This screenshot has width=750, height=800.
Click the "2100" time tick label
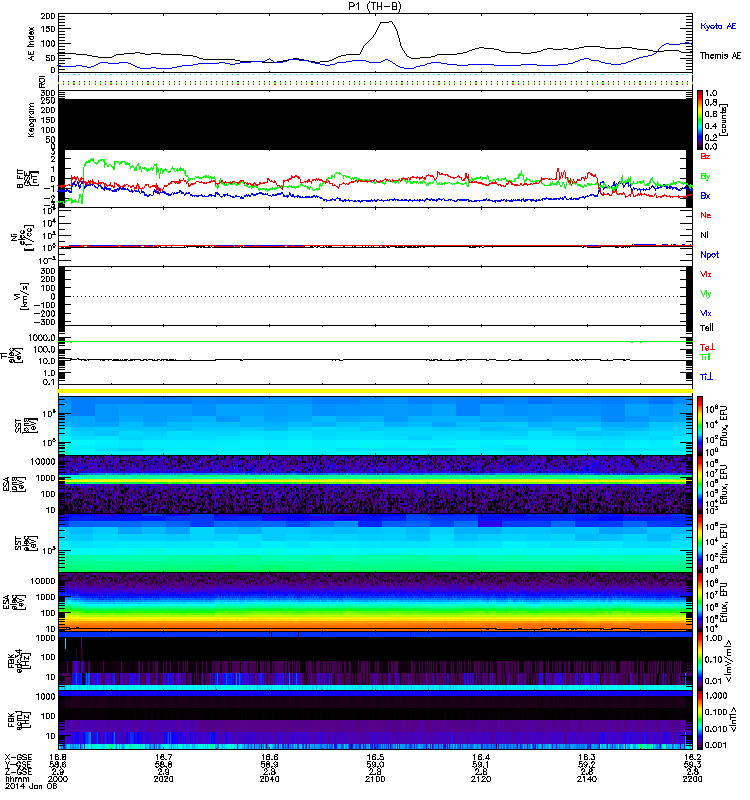pyautogui.click(x=375, y=779)
